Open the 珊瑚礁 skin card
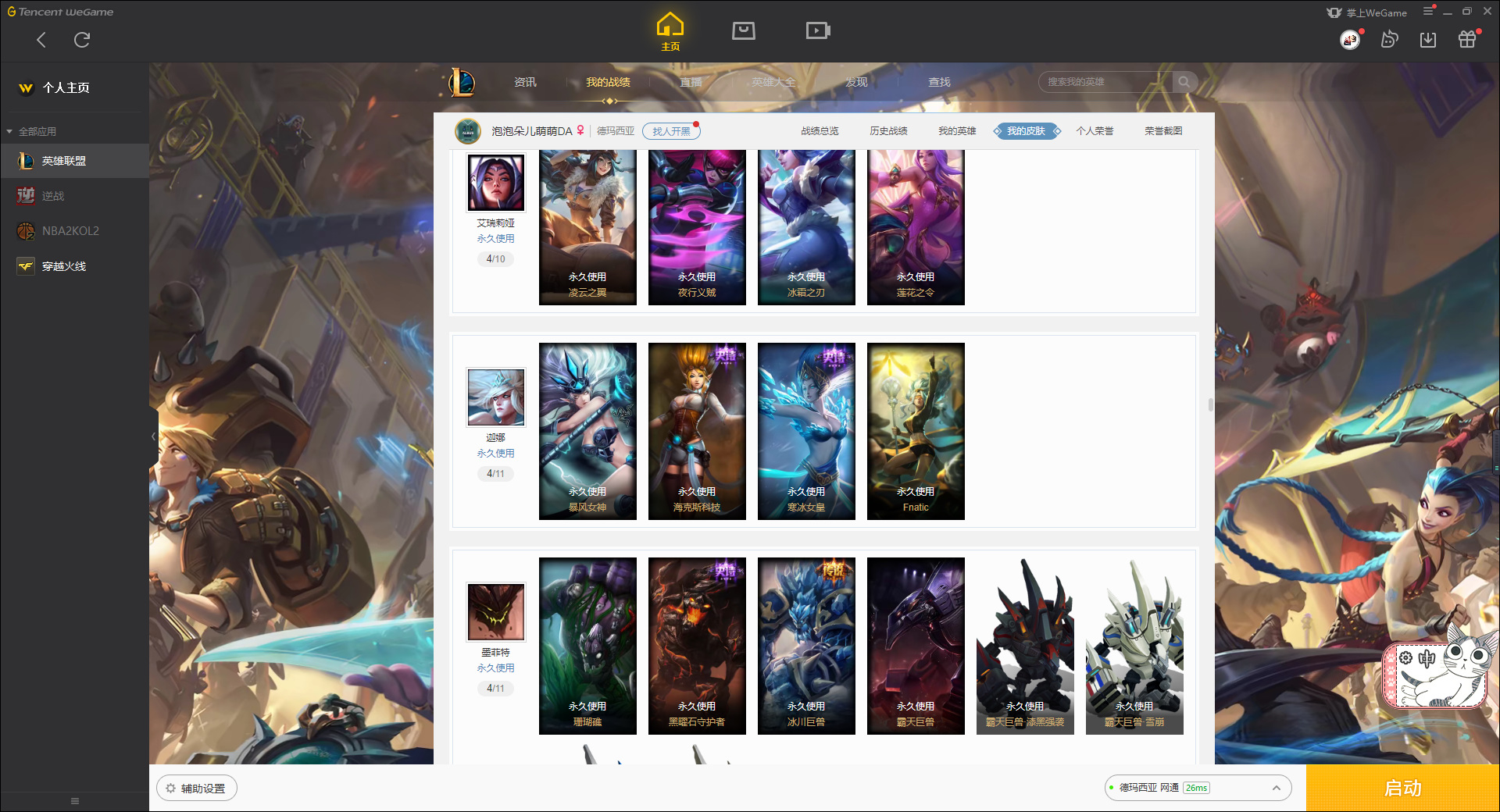The image size is (1500, 812). pyautogui.click(x=587, y=646)
